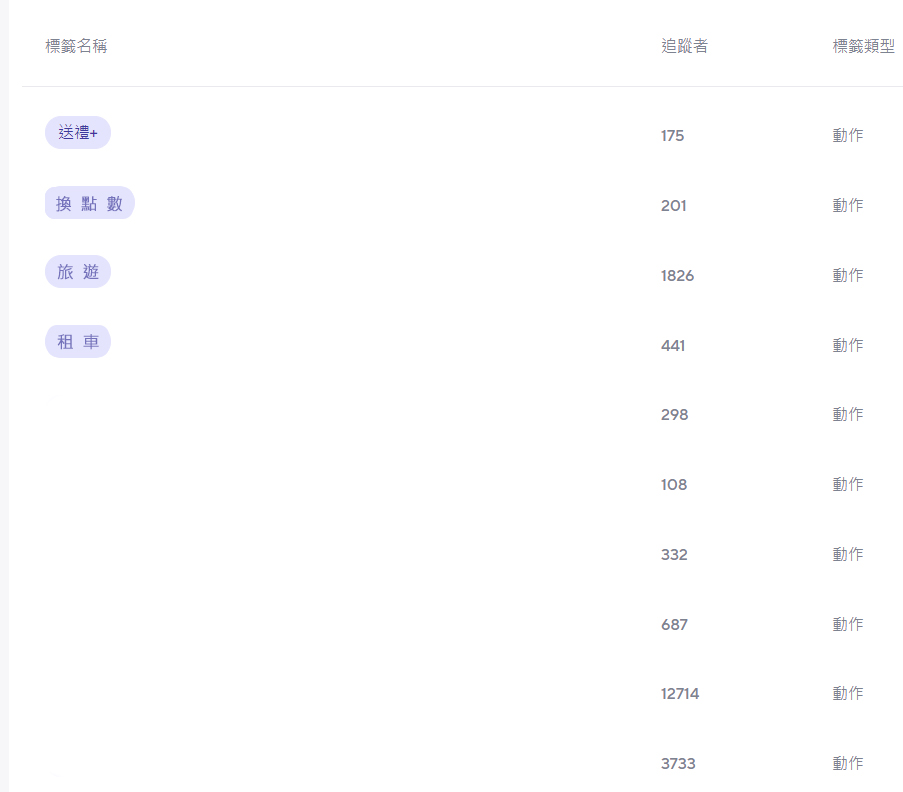Click 動作 type in the 租車 row

point(847,346)
